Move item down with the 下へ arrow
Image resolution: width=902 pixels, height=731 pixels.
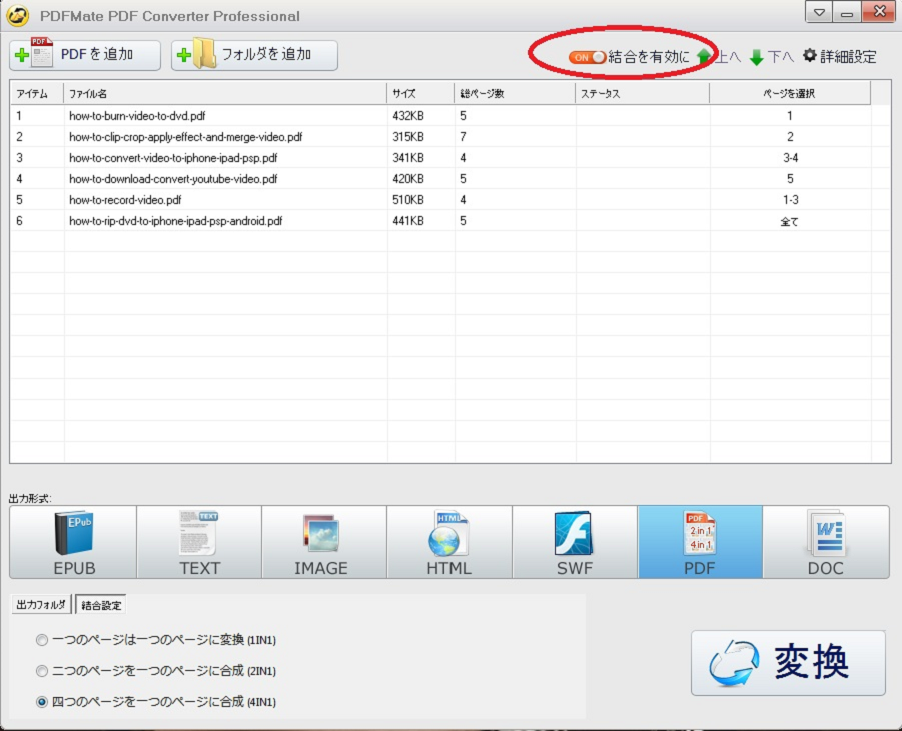(x=771, y=57)
